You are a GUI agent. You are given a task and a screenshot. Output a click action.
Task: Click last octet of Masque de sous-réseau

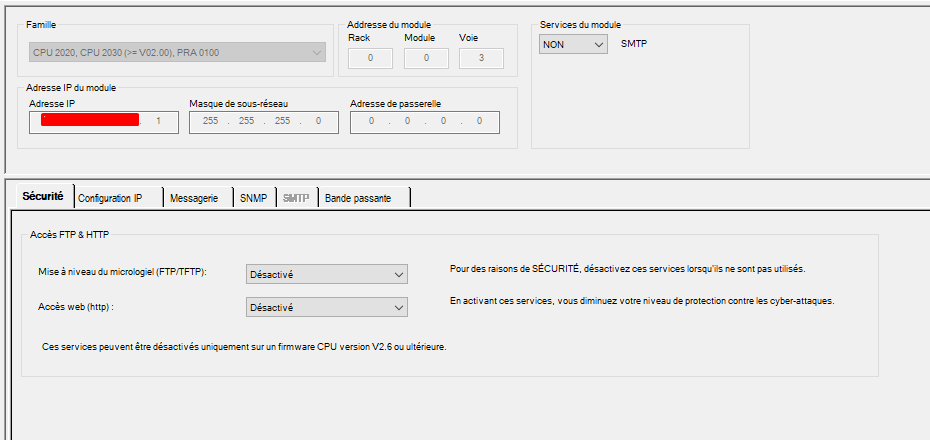[318, 121]
